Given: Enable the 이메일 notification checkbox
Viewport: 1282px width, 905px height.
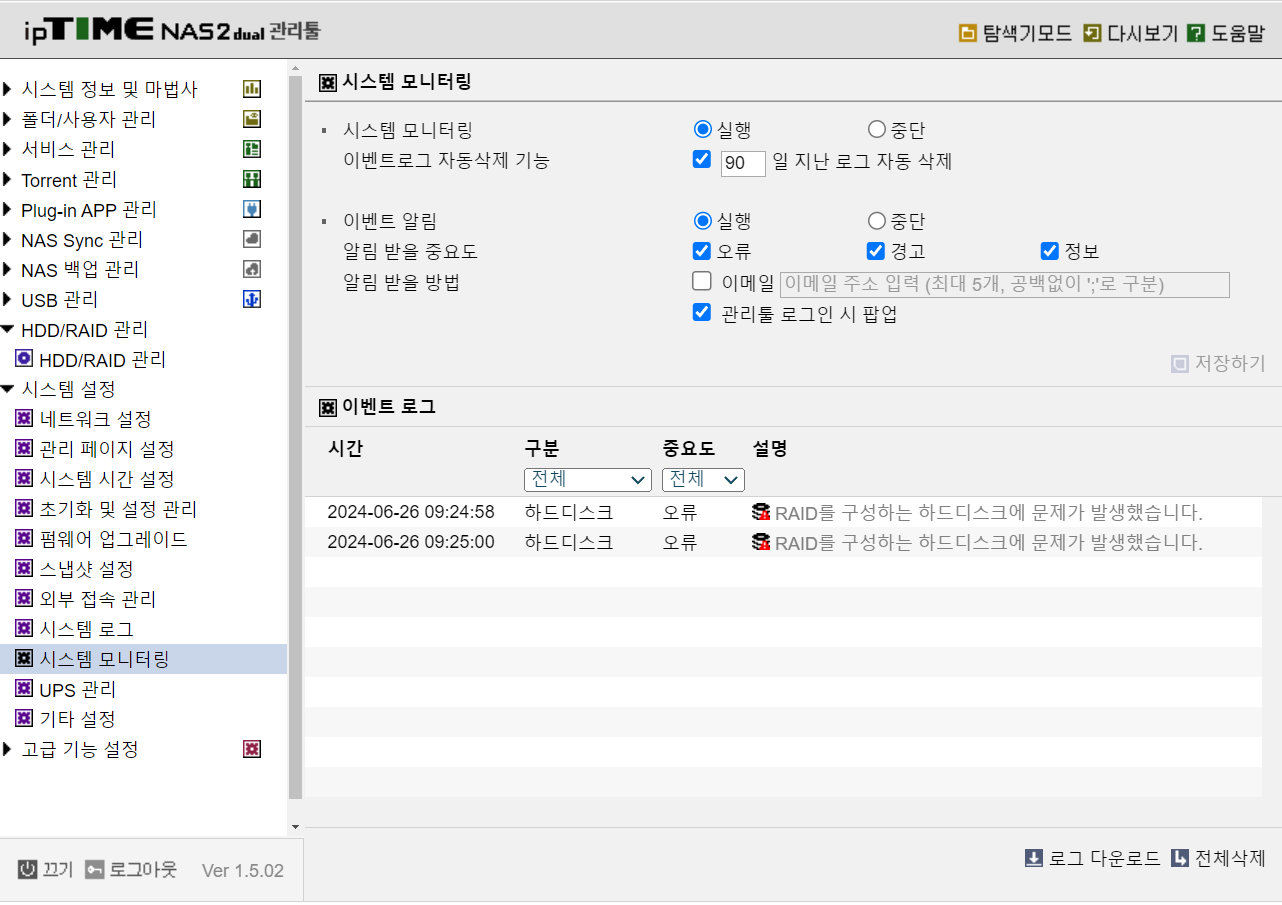Looking at the screenshot, I should pyautogui.click(x=702, y=281).
